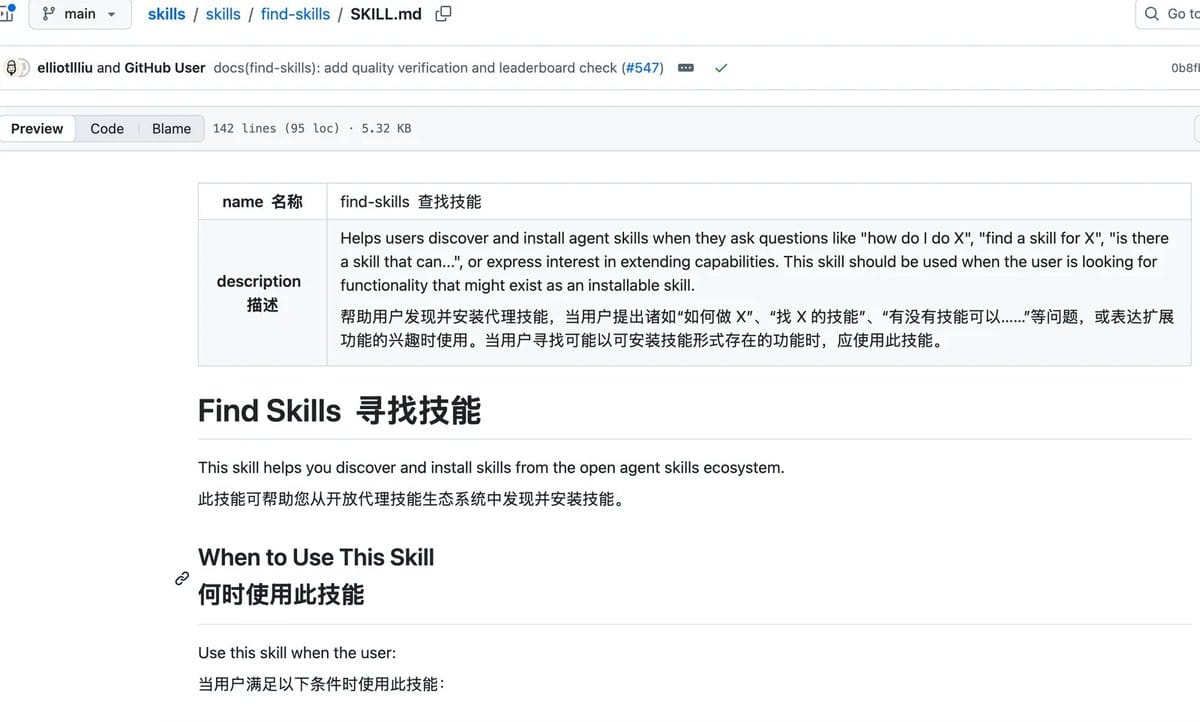Viewport: 1200px width, 722px height.
Task: Open the first skills breadcrumb link
Action: coord(166,14)
